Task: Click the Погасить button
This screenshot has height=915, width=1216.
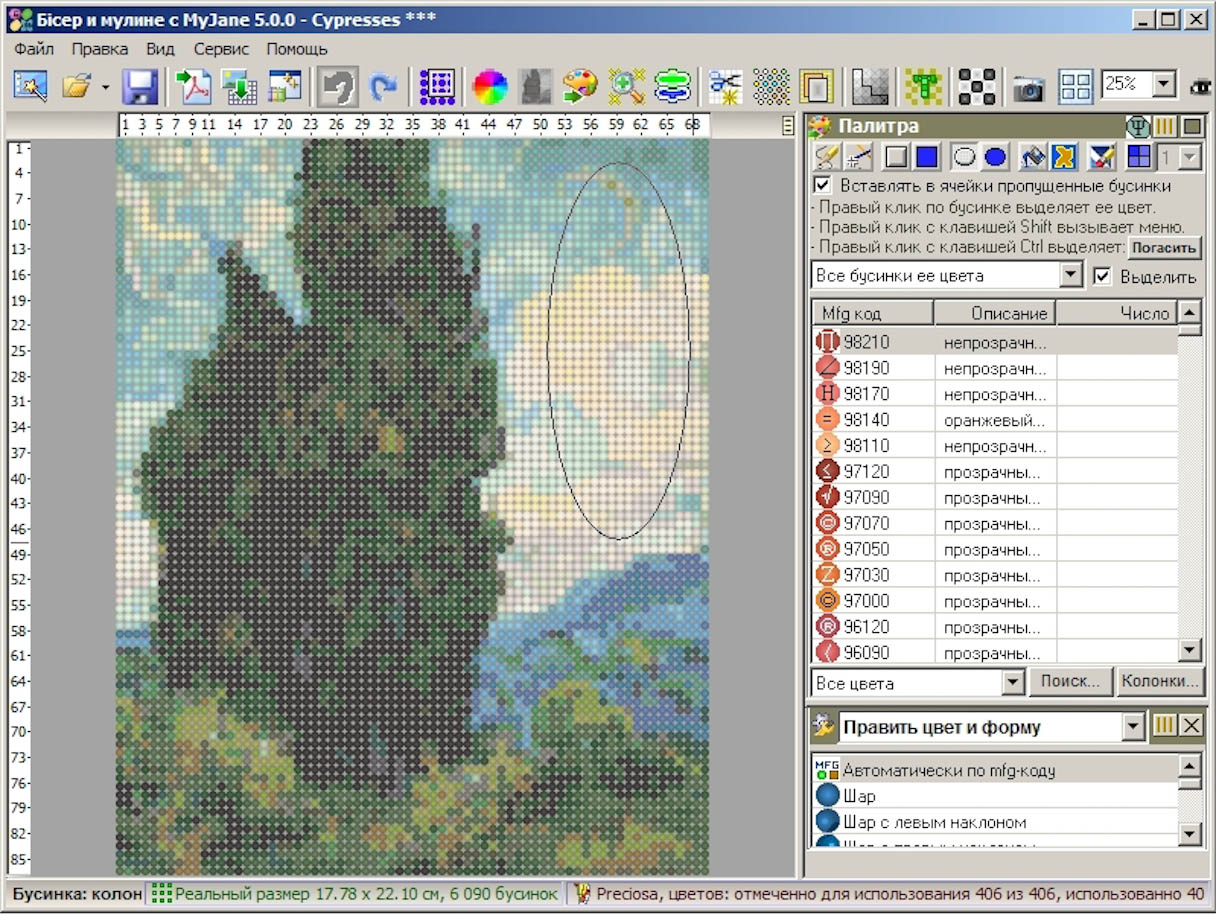Action: [1165, 247]
